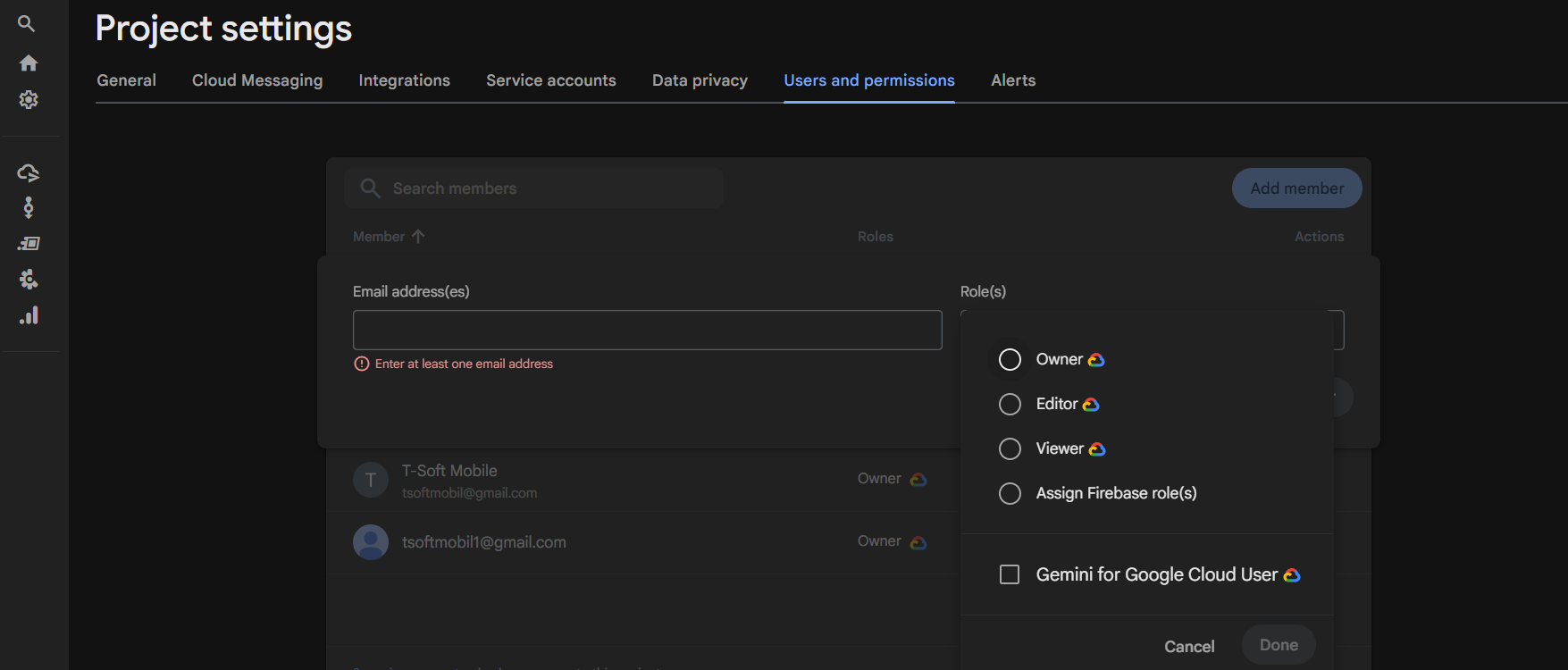This screenshot has width=1568, height=670.
Task: Open the puzzle and gear sidebar icon
Action: pos(29,280)
